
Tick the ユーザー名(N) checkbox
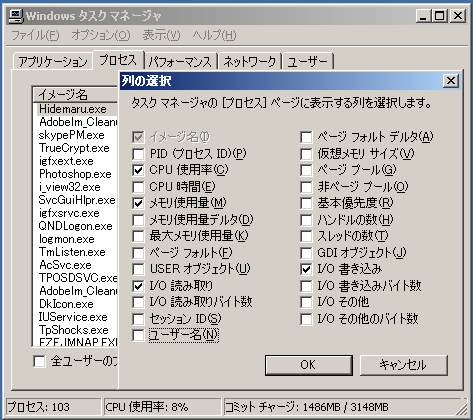138,335
